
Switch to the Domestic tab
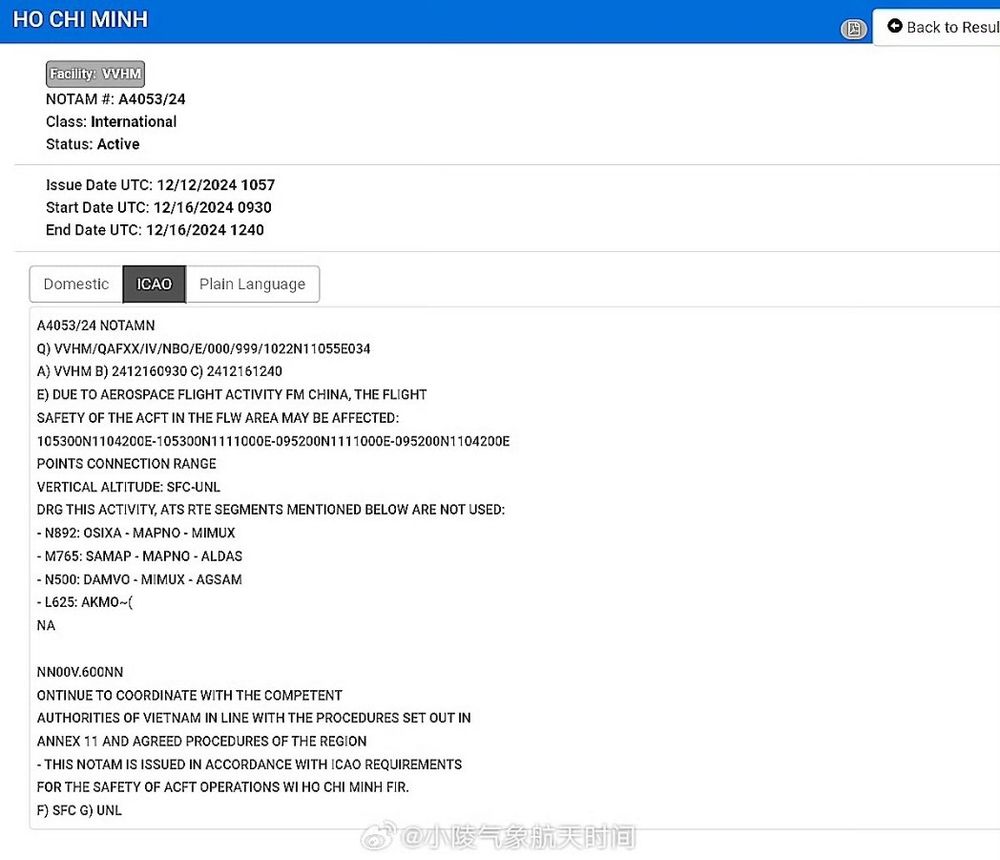76,284
